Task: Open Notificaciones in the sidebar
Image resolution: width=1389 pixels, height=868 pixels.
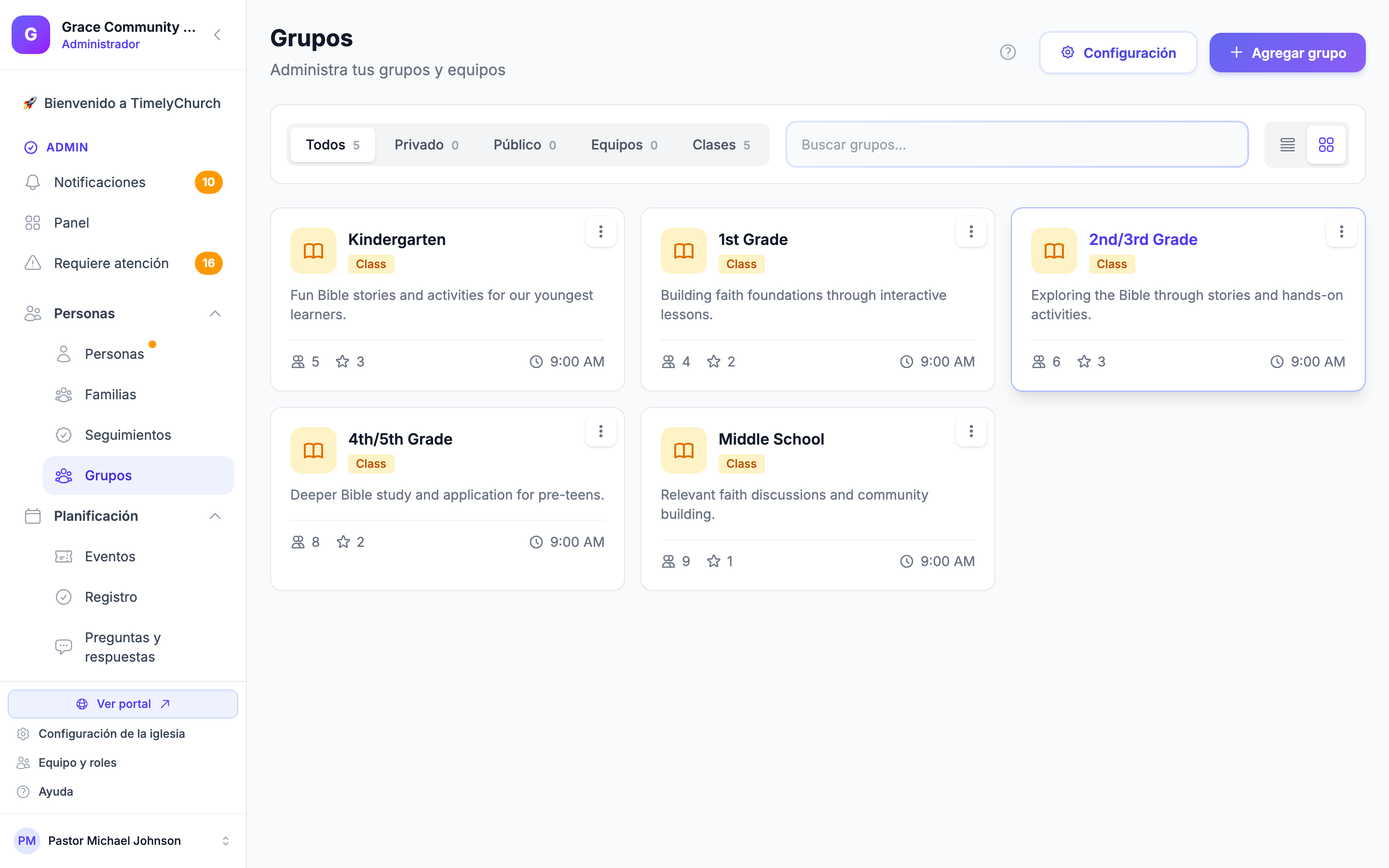Action: tap(123, 182)
